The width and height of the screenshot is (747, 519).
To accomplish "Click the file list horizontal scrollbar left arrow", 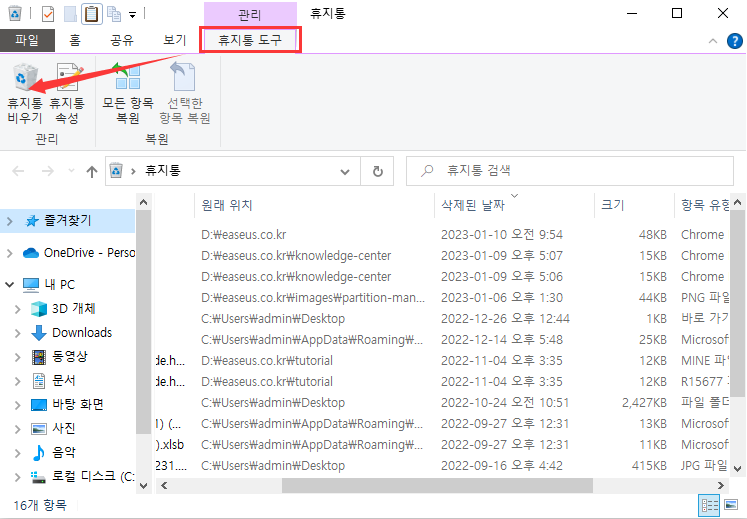I will [164, 485].
